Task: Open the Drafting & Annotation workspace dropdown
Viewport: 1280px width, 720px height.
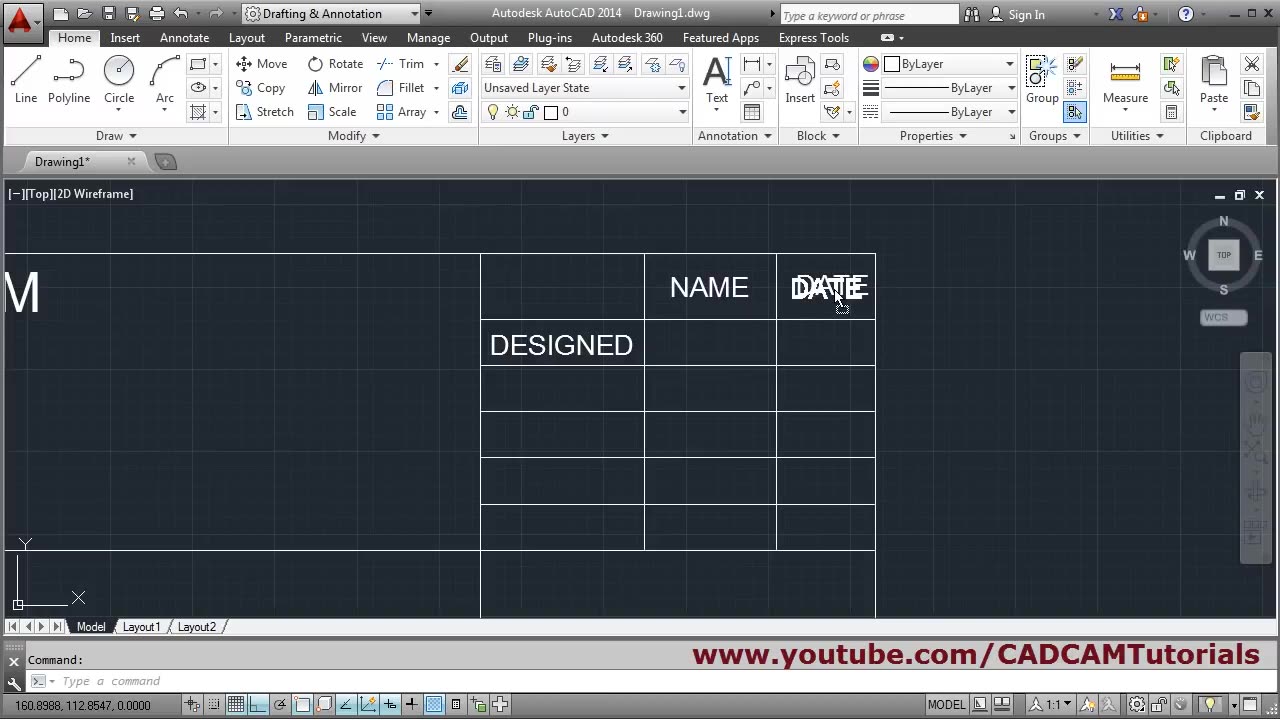Action: [332, 14]
